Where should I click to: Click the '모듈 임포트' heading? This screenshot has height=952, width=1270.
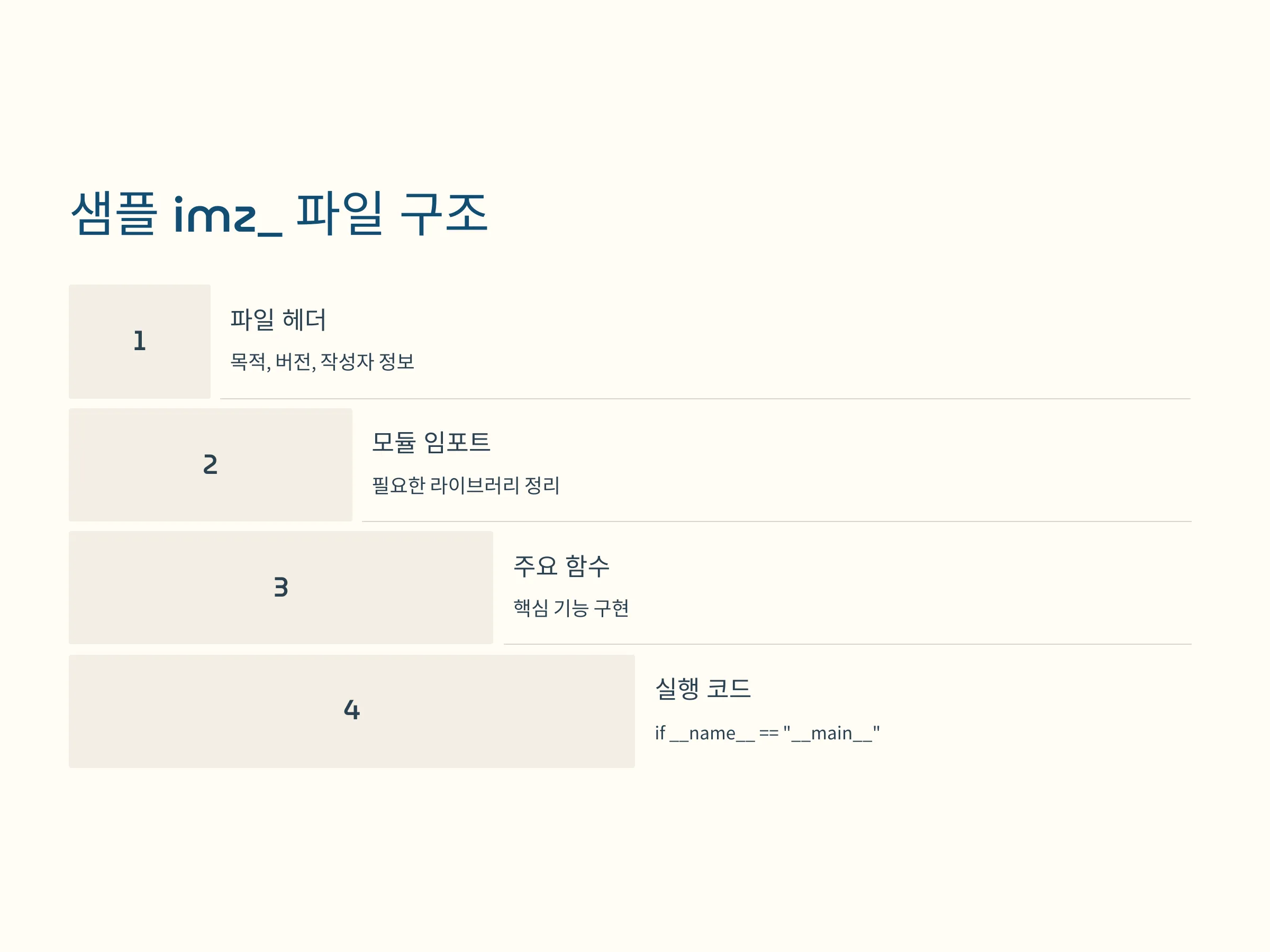click(x=431, y=443)
